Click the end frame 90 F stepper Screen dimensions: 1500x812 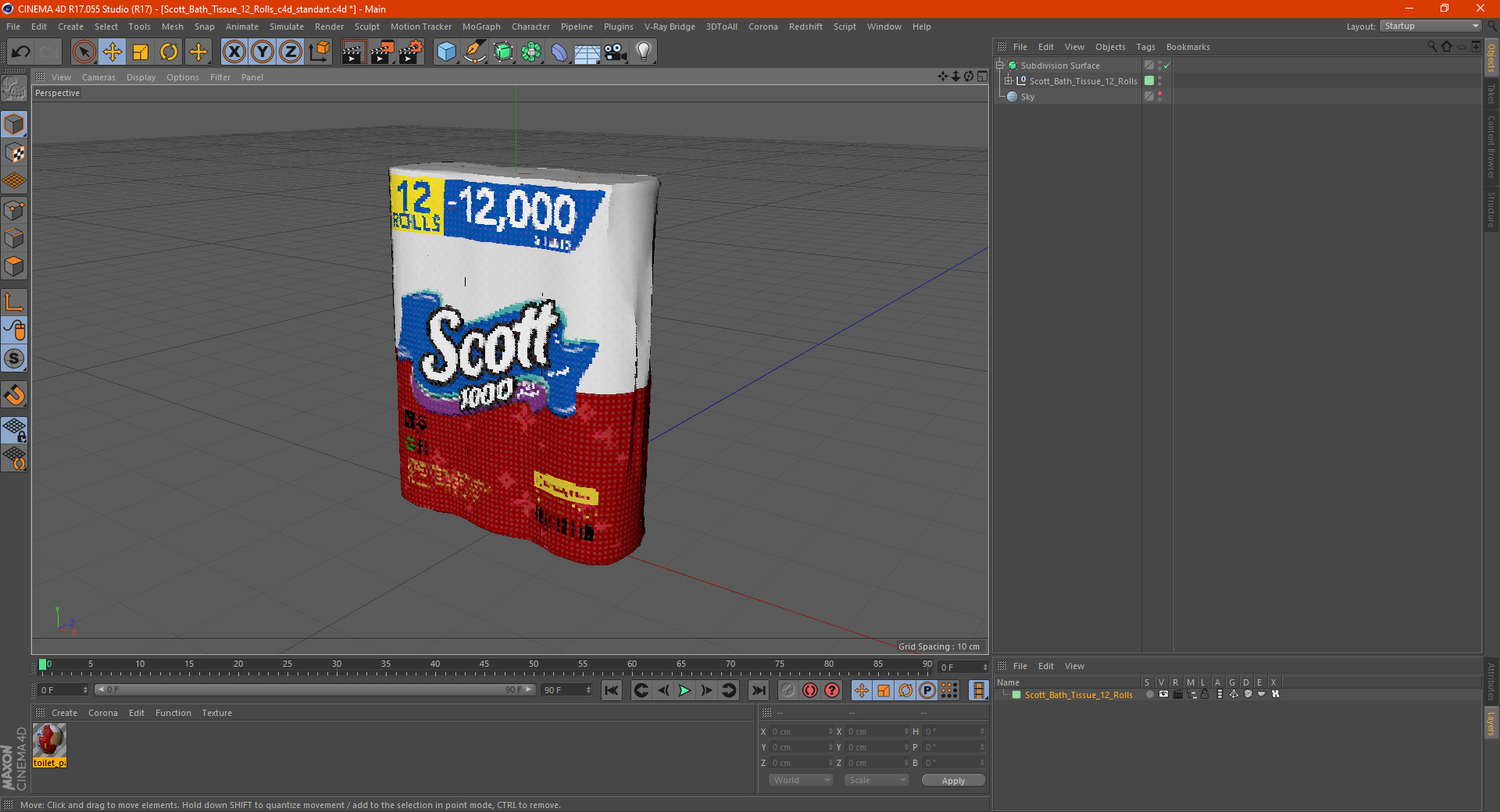point(588,690)
